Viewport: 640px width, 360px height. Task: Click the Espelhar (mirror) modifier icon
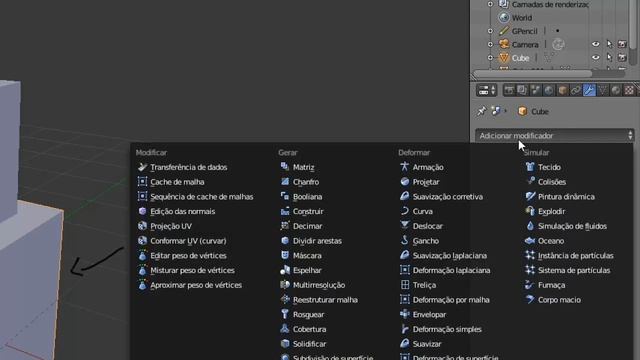(285, 270)
